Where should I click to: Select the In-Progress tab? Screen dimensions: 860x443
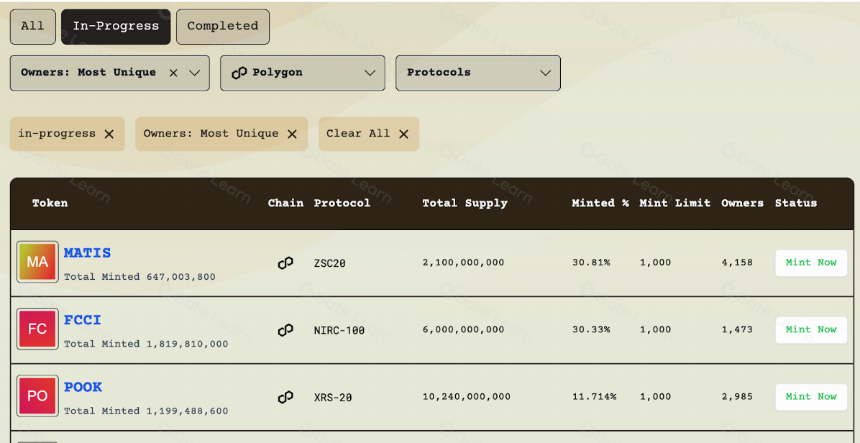116,26
